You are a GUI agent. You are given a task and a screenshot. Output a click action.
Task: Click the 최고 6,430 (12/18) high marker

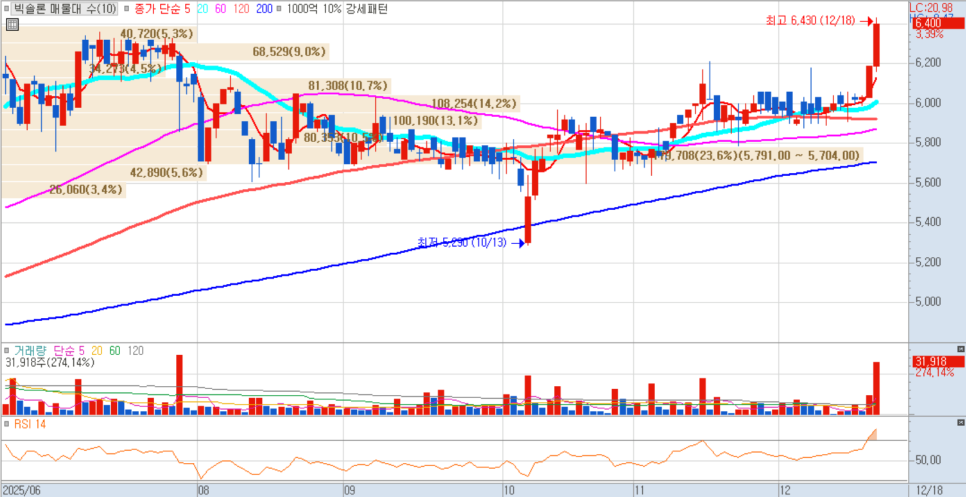(x=810, y=20)
